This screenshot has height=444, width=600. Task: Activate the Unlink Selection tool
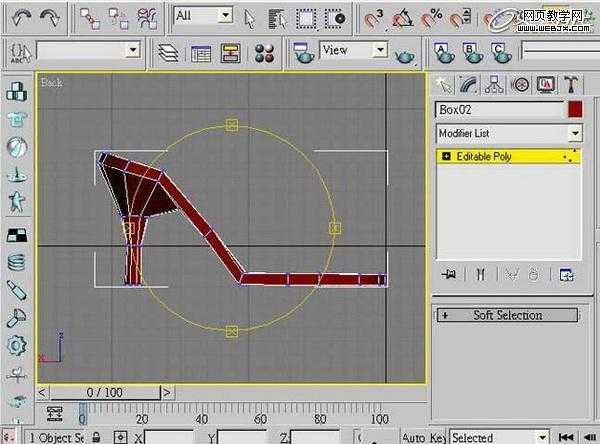point(118,18)
